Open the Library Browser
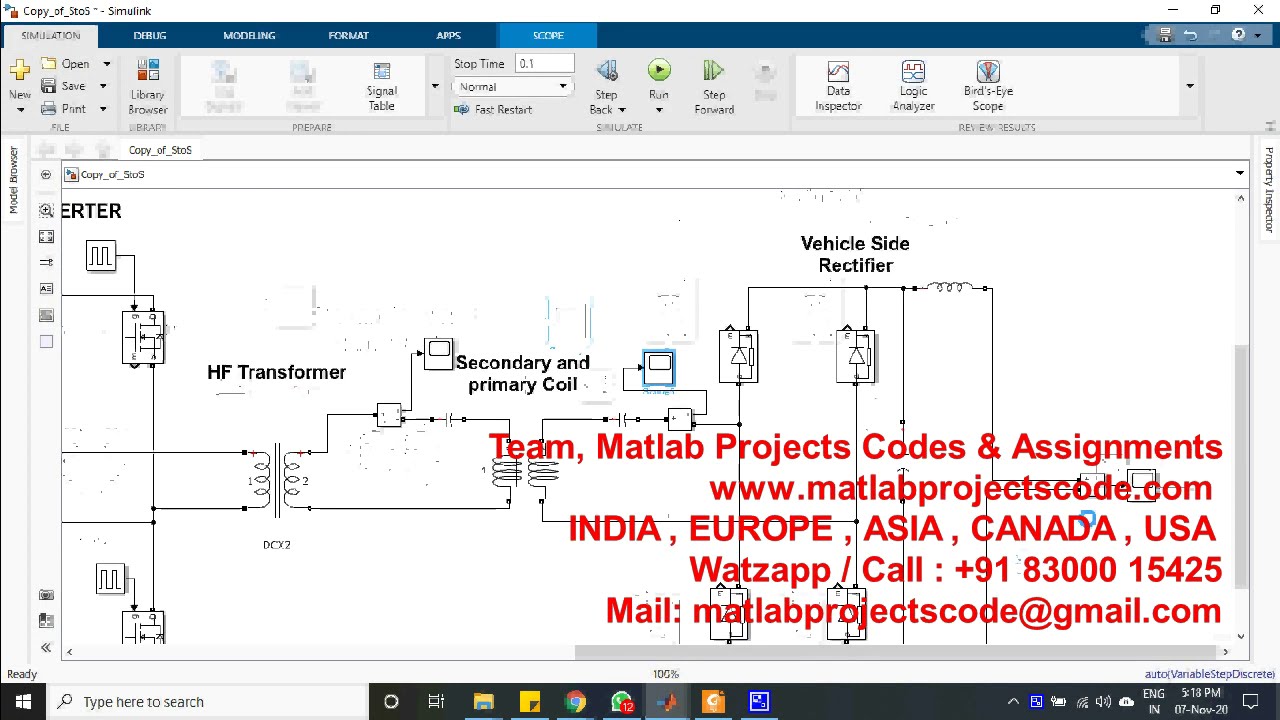Screen dimensions: 1280x720 pyautogui.click(x=148, y=86)
